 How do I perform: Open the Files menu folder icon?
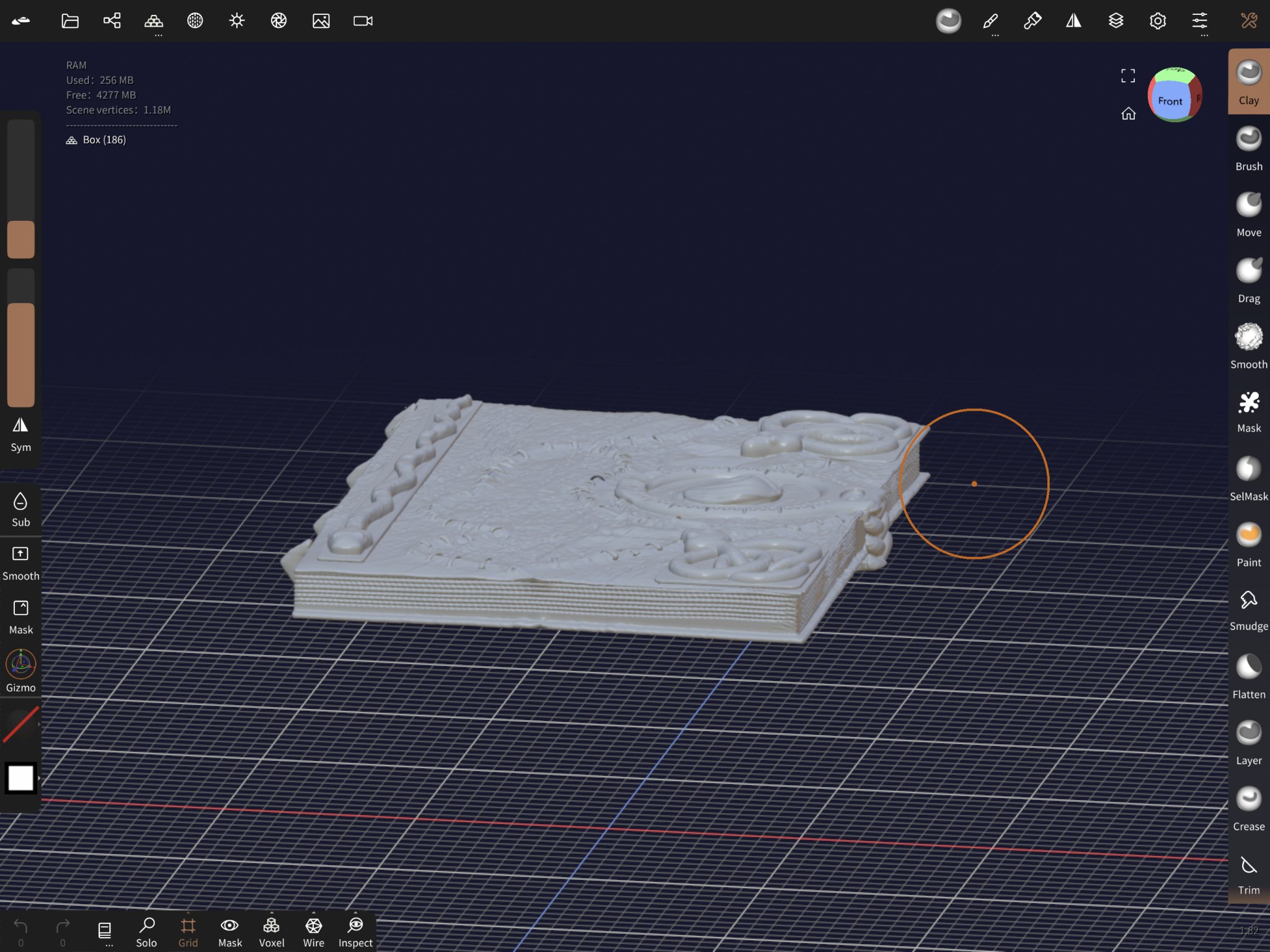pyautogui.click(x=70, y=21)
